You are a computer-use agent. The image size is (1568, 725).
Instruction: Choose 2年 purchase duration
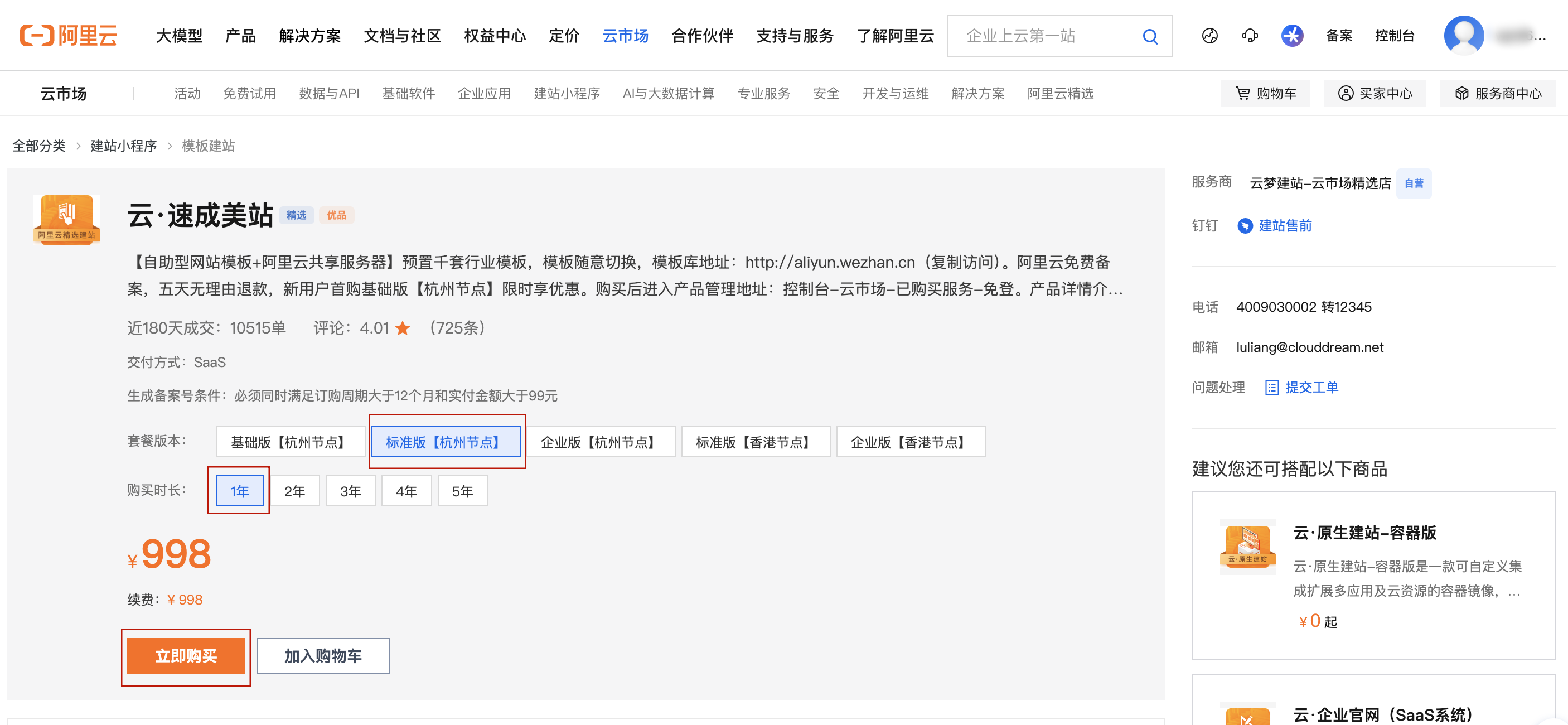294,491
